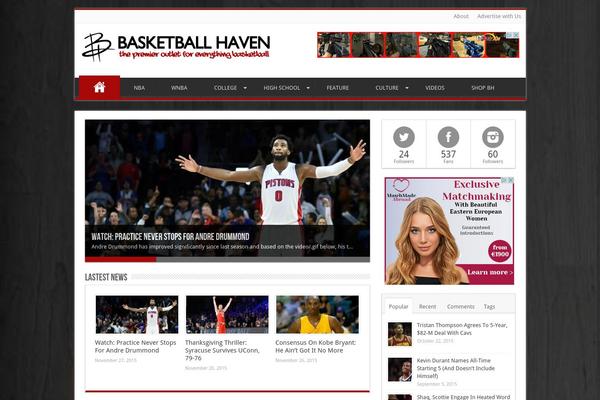600x400 pixels.
Task: Open the College section
Action: click(225, 88)
